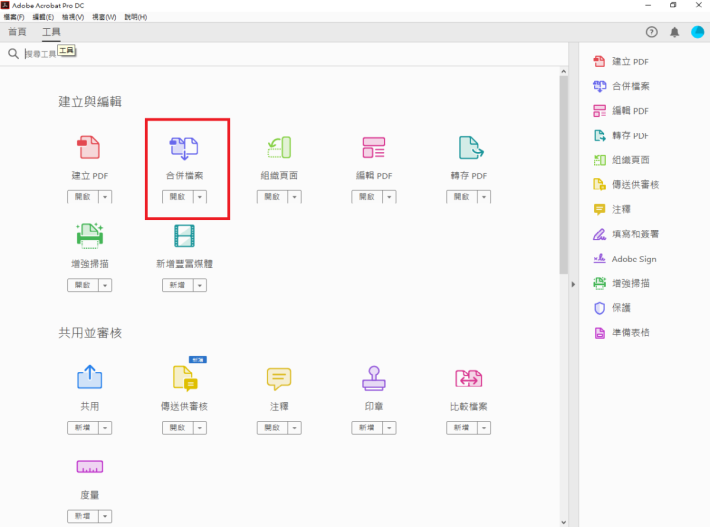The height and width of the screenshot is (527, 710).
Task: Open the 檢視(V) menu
Action: [x=73, y=17]
